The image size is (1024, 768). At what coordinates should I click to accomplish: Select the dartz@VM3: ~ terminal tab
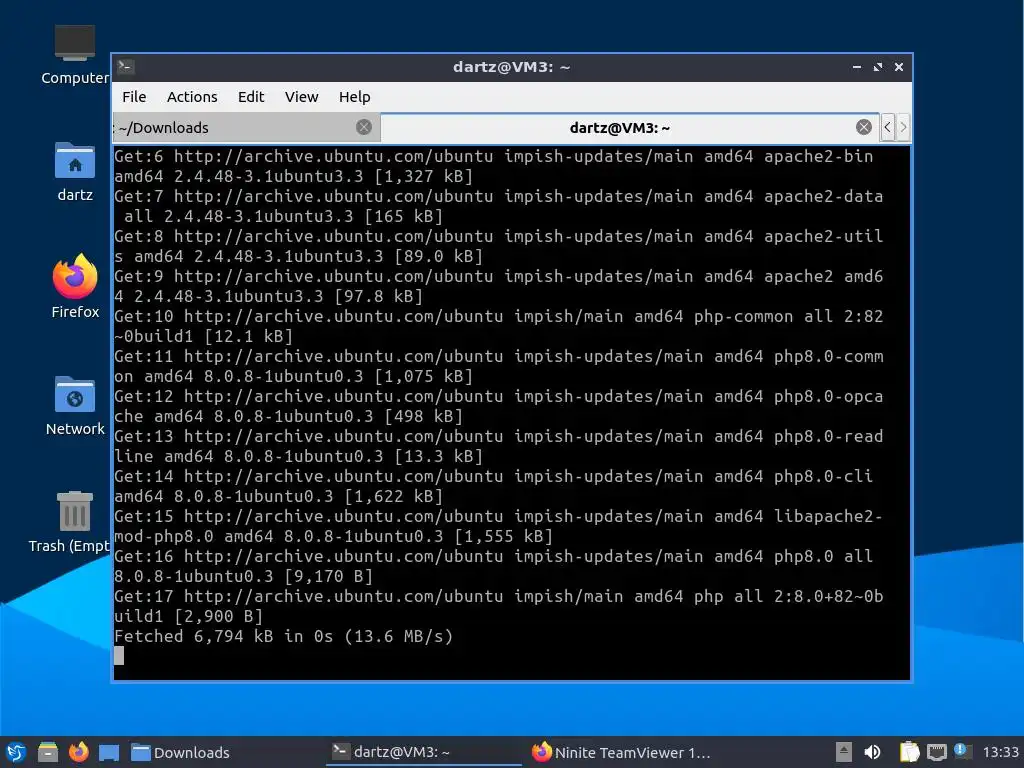pos(630,127)
